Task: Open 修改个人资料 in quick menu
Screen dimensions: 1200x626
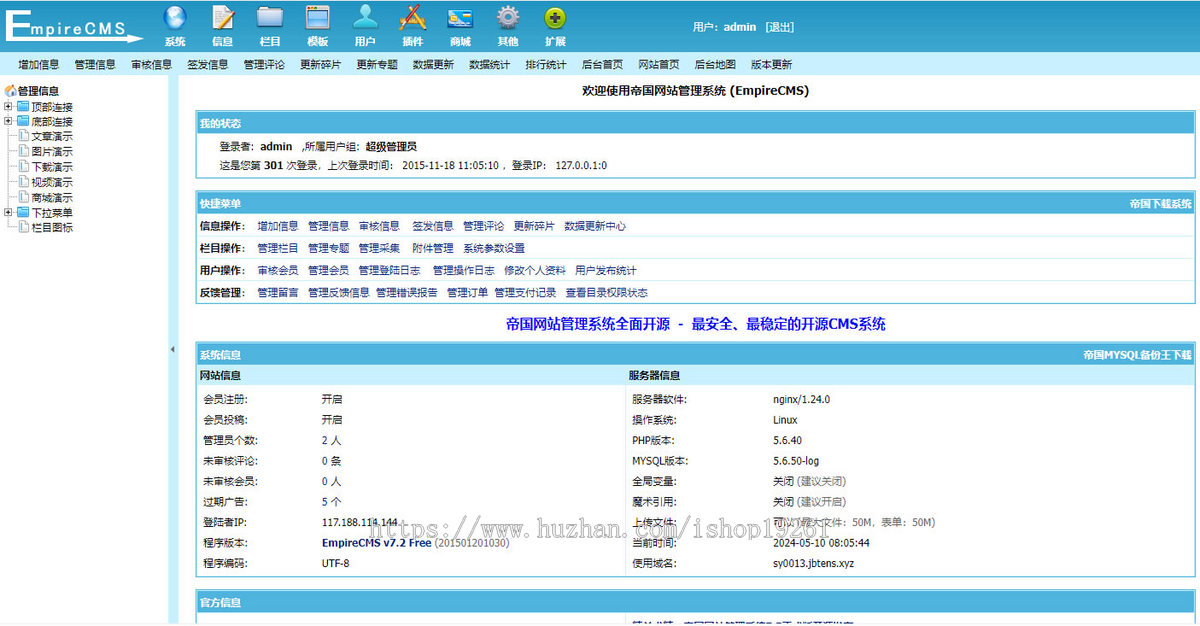Action: tap(535, 270)
